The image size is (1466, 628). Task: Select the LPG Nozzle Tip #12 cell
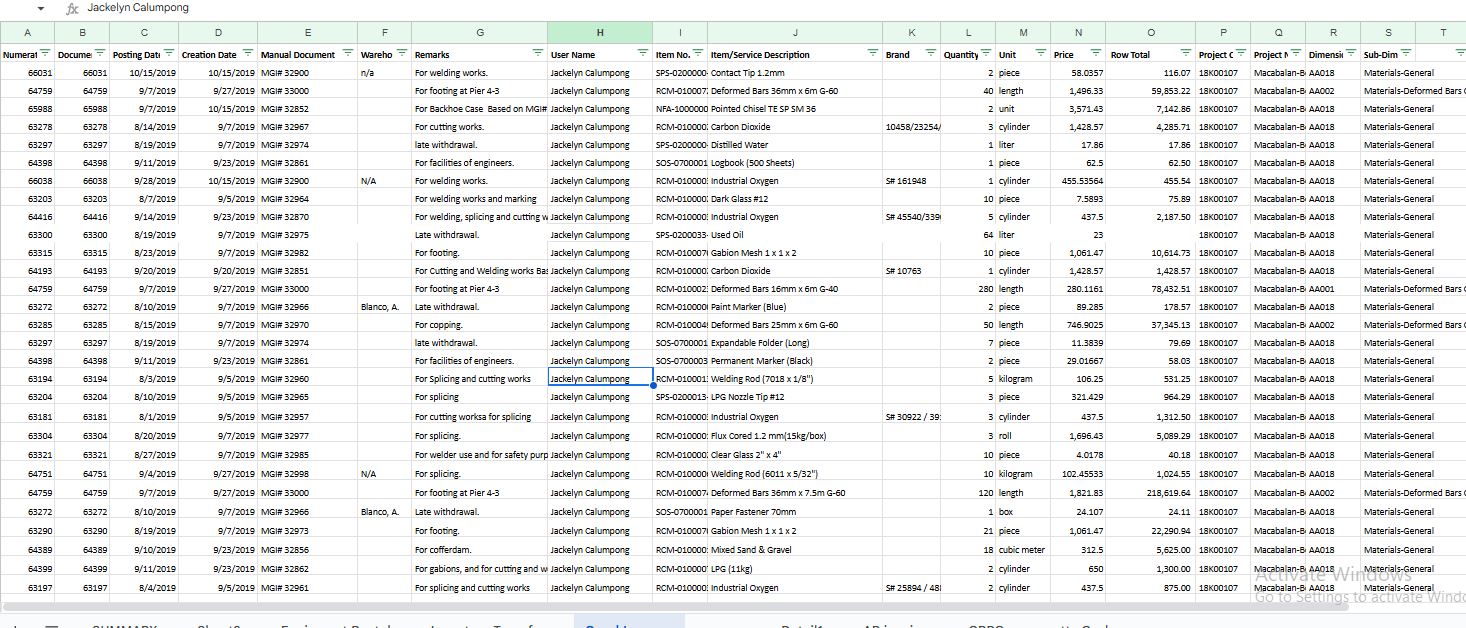point(795,397)
